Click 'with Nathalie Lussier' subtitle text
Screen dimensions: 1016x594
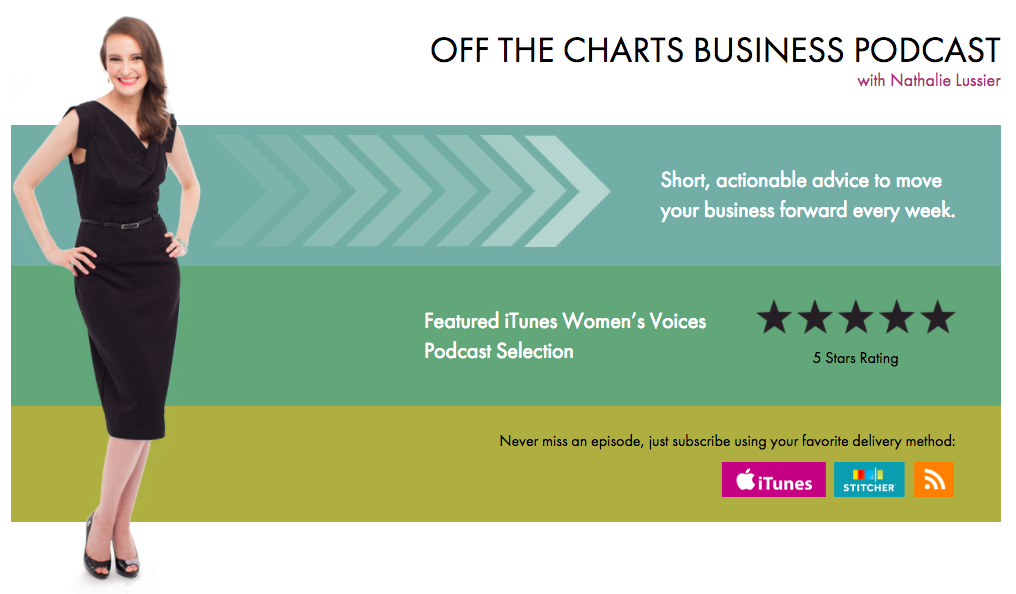(928, 81)
